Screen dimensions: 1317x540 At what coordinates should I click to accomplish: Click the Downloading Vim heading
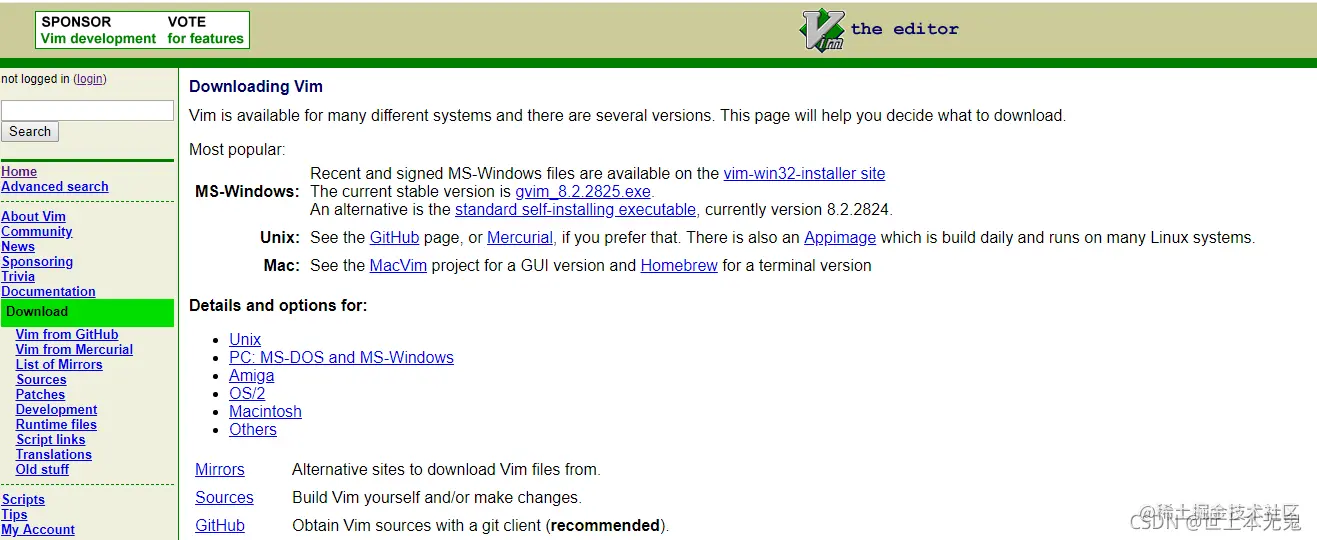(x=256, y=87)
